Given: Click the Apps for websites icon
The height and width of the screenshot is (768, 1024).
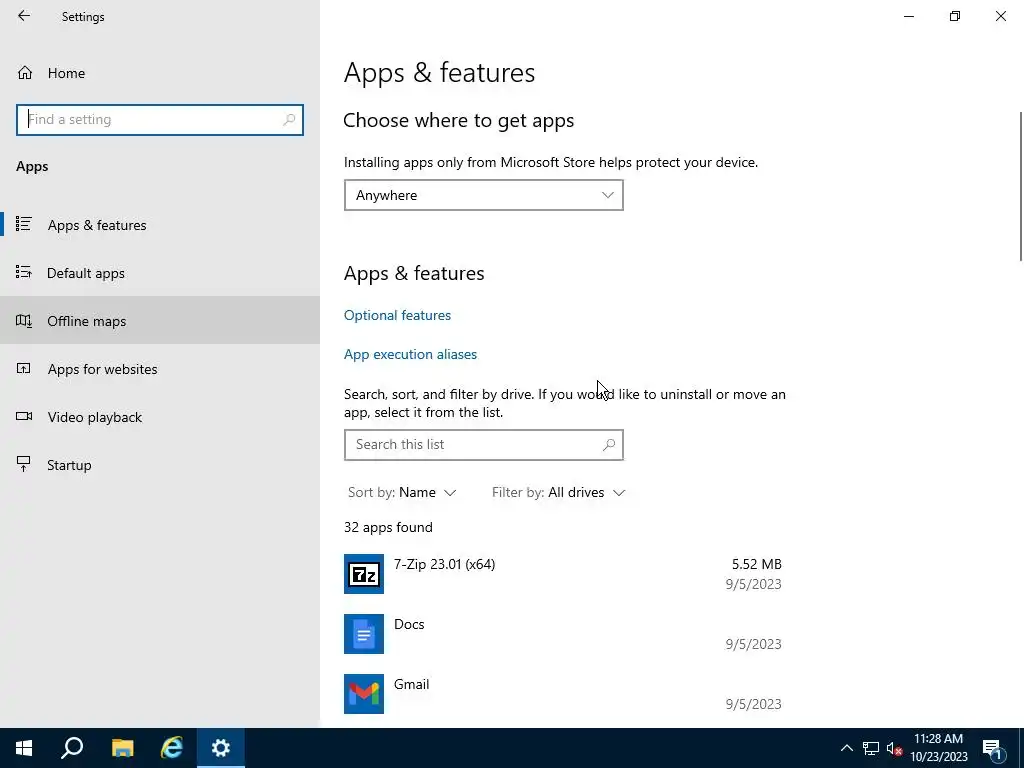Looking at the screenshot, I should (x=24, y=368).
